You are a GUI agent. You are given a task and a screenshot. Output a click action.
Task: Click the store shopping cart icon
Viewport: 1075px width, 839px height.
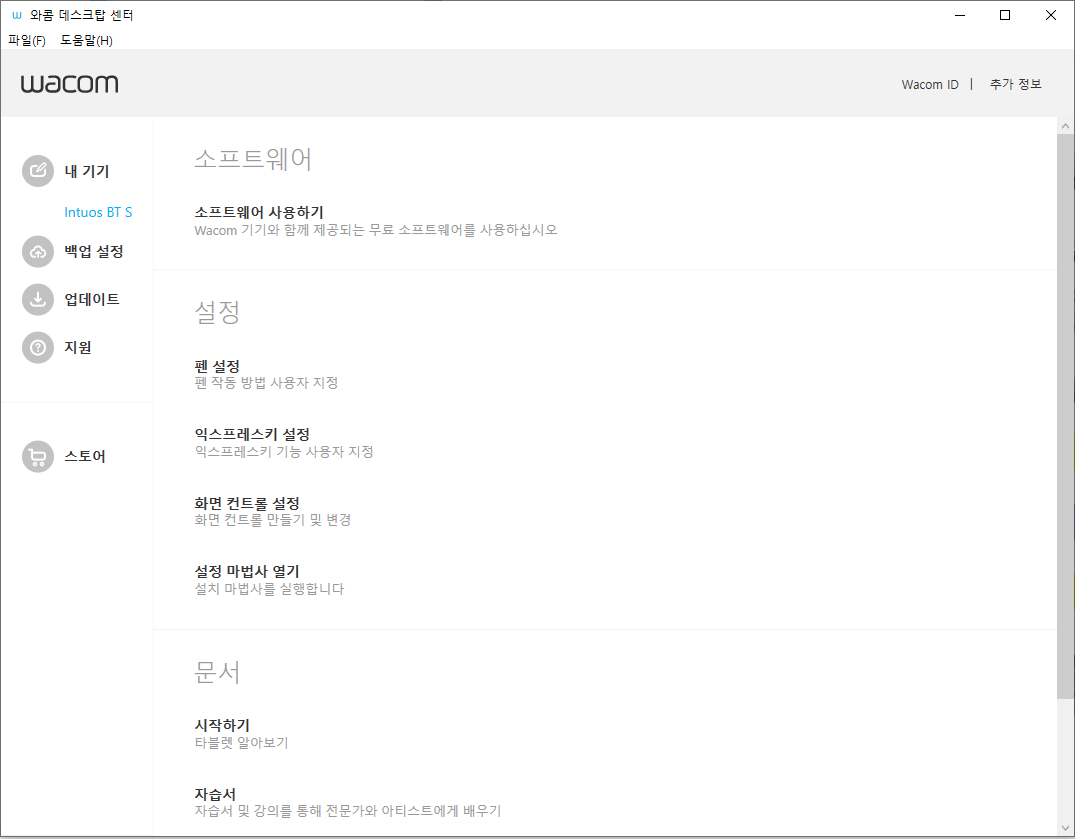pos(38,457)
